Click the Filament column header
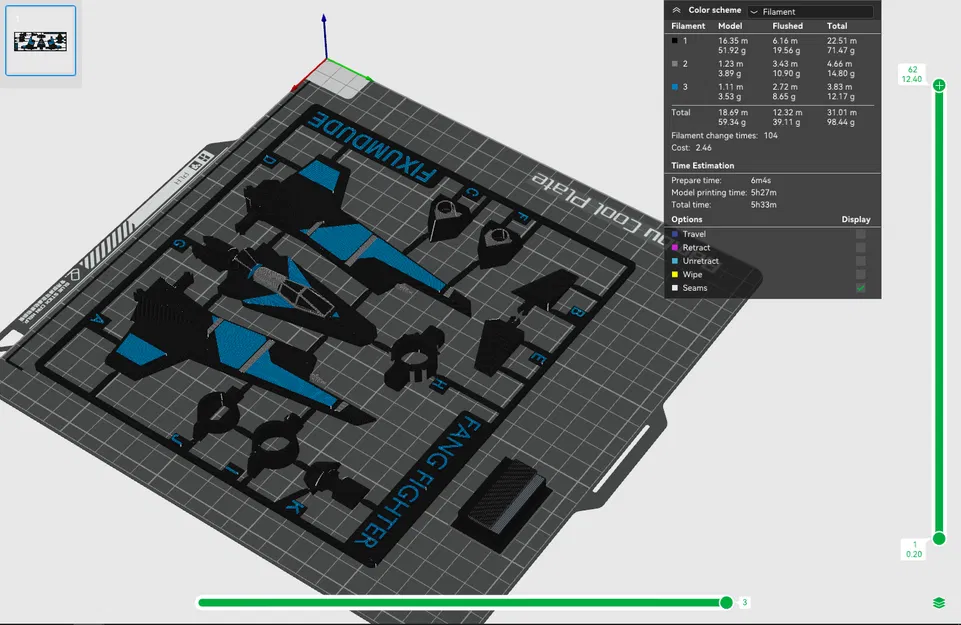 [x=688, y=26]
